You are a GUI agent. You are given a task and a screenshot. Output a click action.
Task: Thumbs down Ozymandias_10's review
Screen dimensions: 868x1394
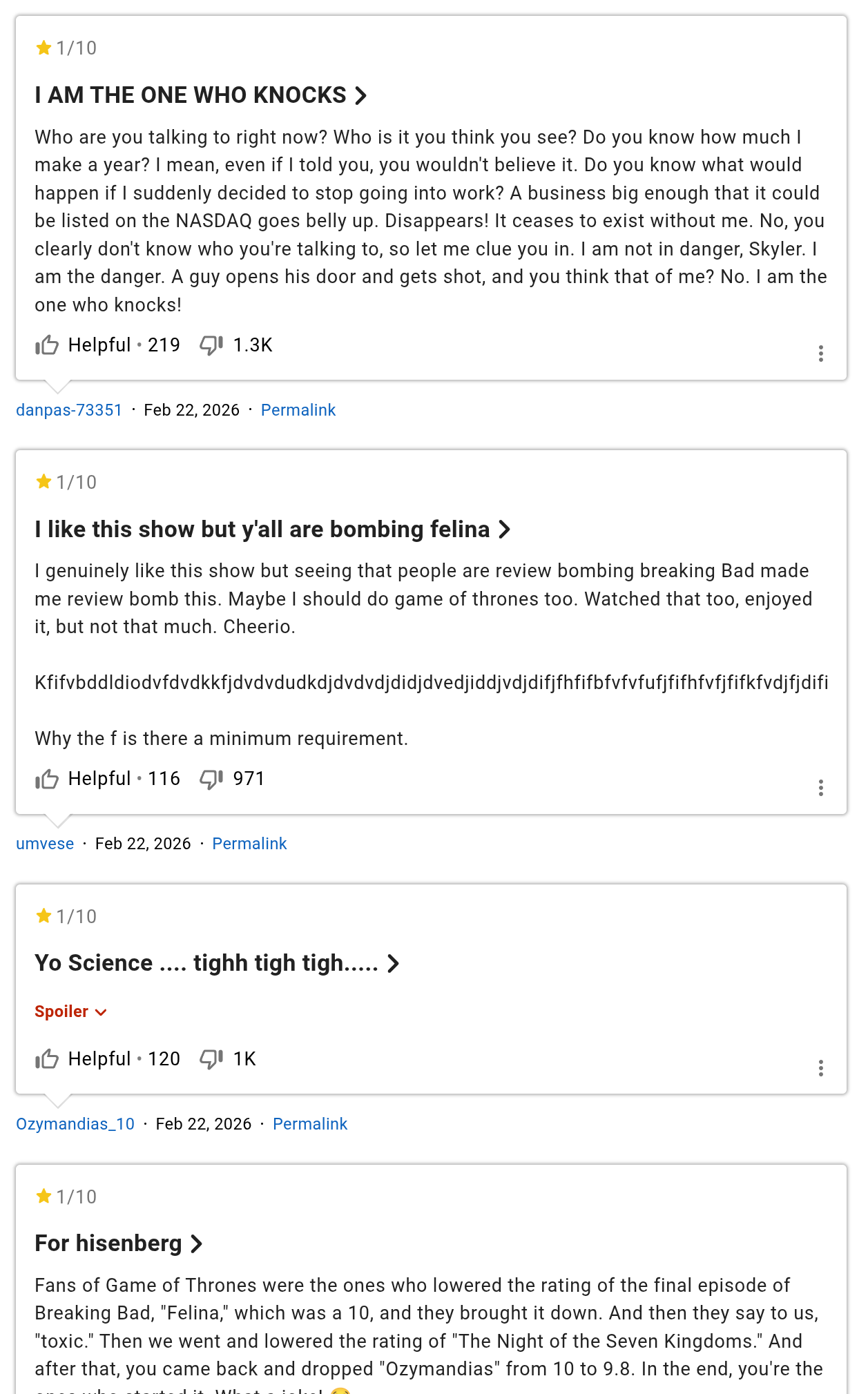pos(211,1059)
